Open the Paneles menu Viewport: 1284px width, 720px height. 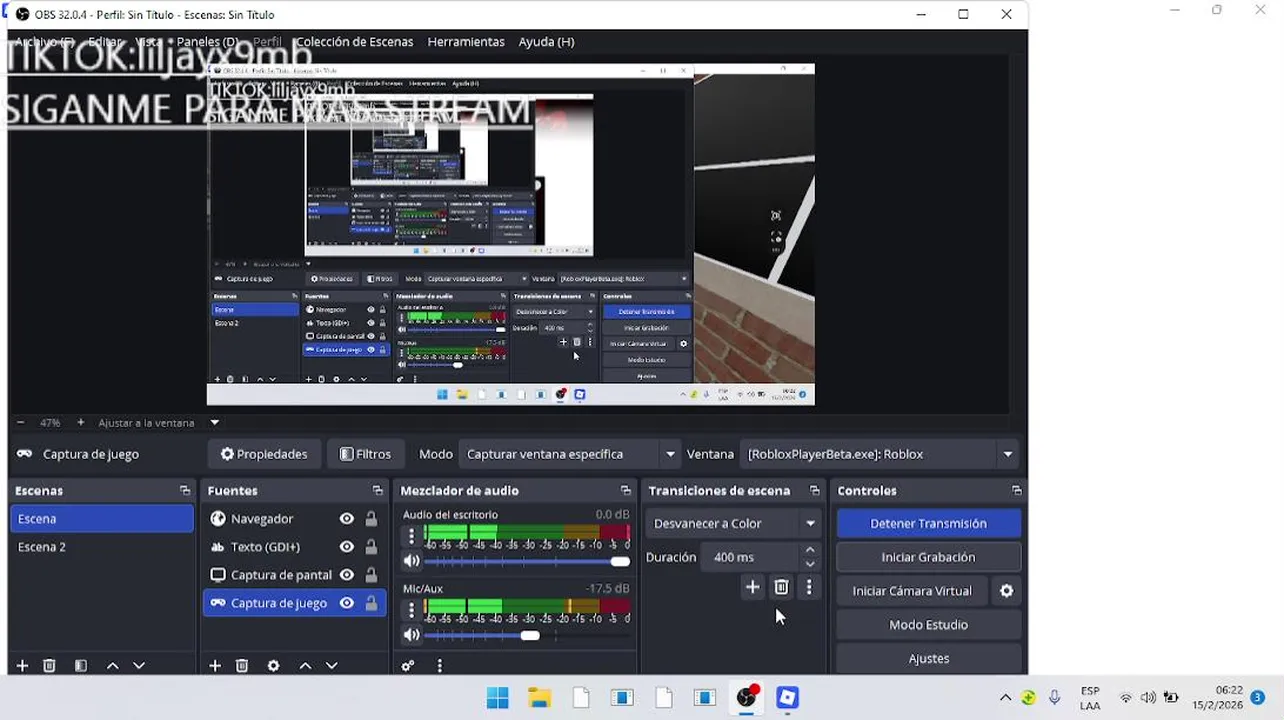pyautogui.click(x=207, y=42)
